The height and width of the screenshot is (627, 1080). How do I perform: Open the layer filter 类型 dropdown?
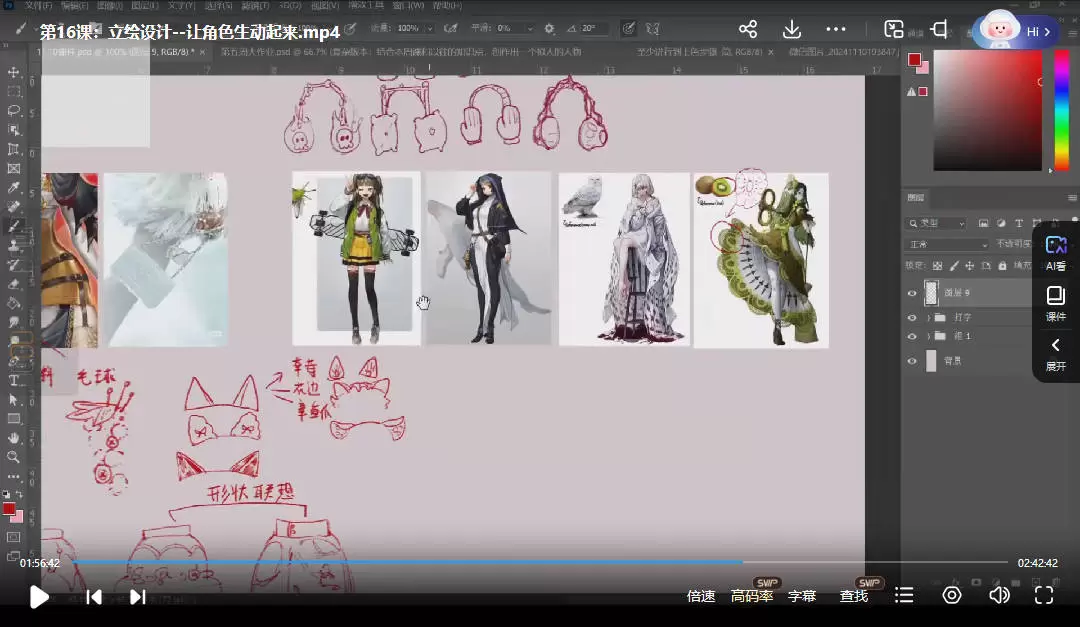point(937,223)
